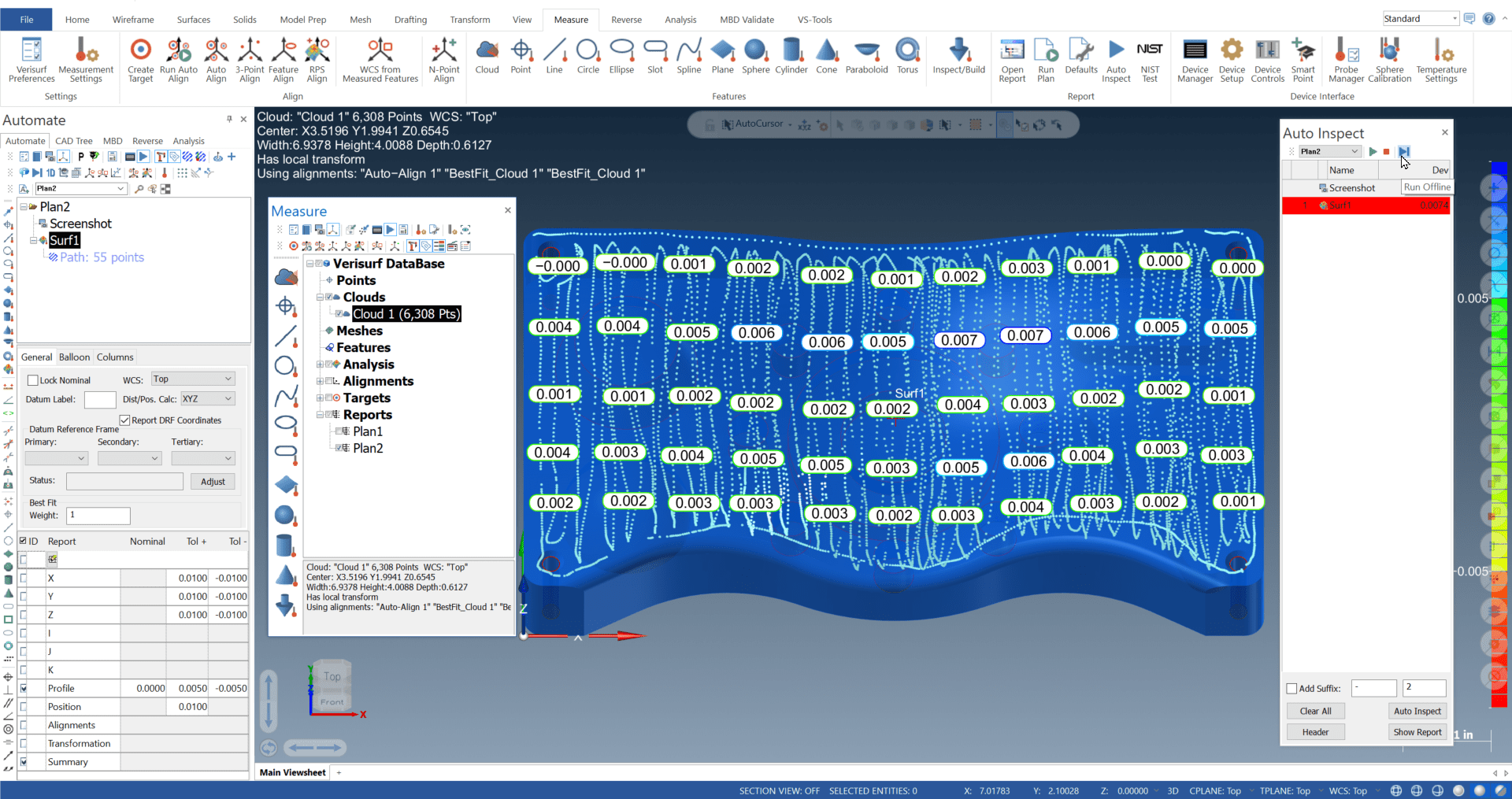Switch to the Balloon tab
The width and height of the screenshot is (1512, 799).
coord(74,357)
